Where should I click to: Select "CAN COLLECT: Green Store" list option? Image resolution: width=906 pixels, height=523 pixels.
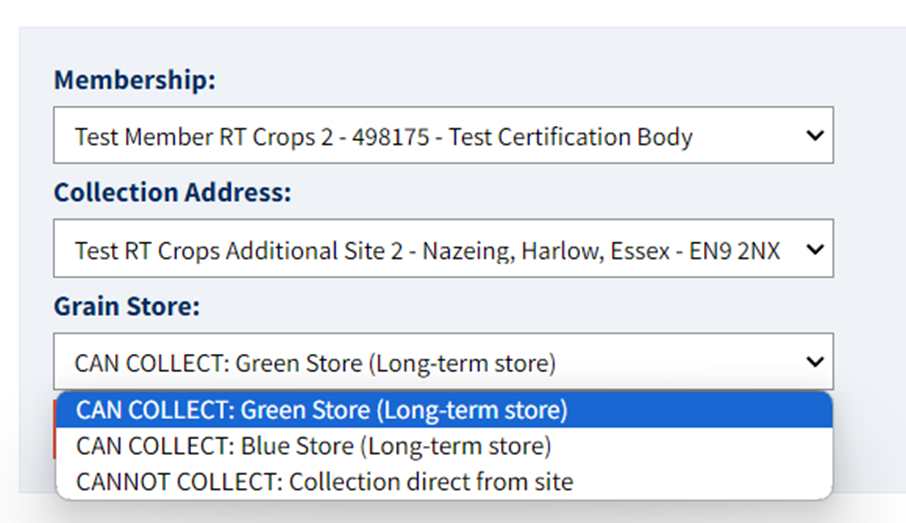(321, 410)
